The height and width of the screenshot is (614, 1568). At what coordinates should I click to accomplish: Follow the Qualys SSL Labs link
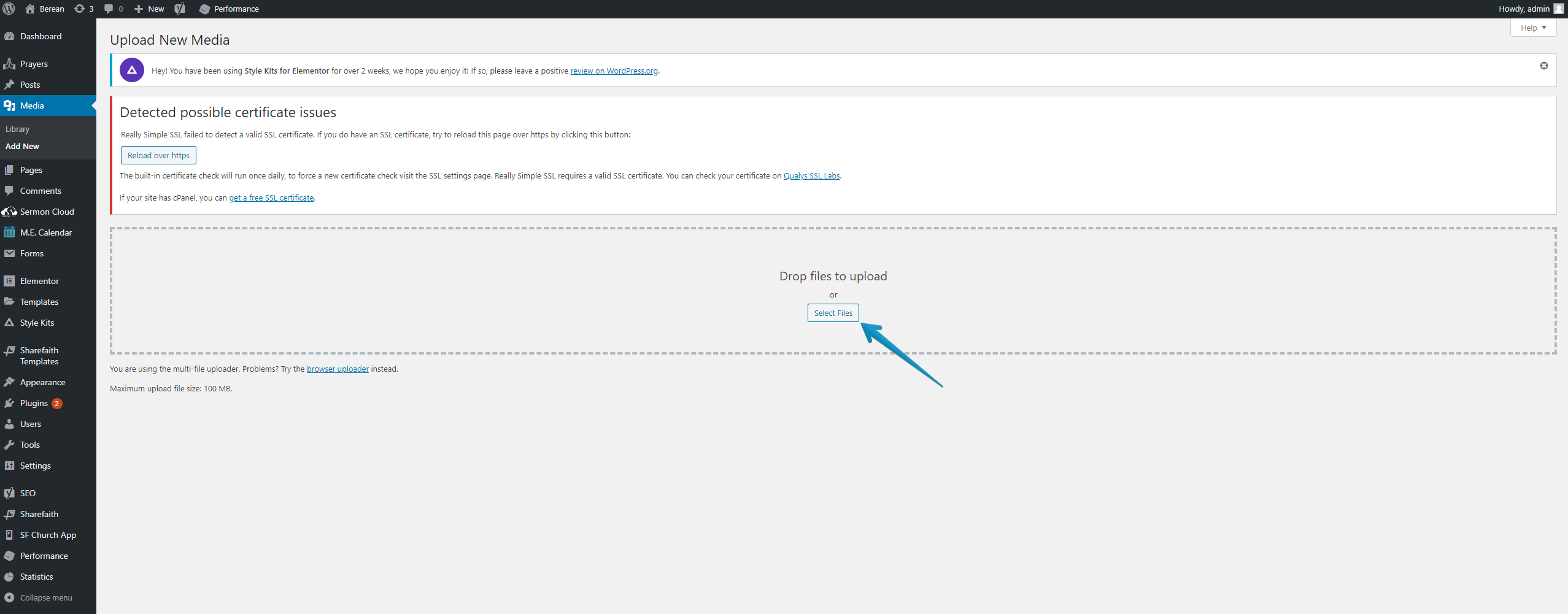[811, 176]
